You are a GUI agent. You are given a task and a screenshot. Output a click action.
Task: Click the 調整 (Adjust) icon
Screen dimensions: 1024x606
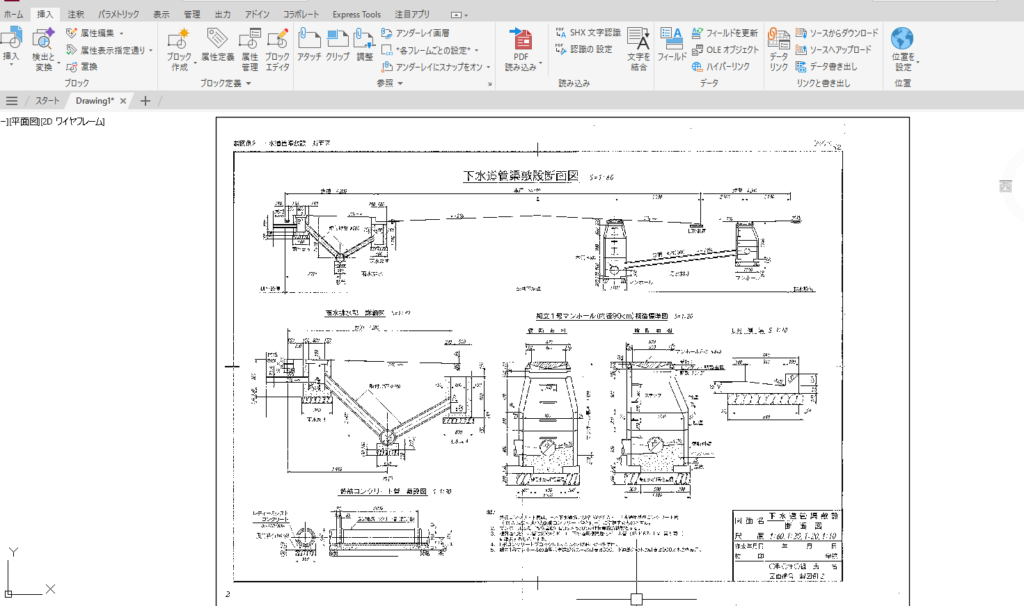pos(364,39)
